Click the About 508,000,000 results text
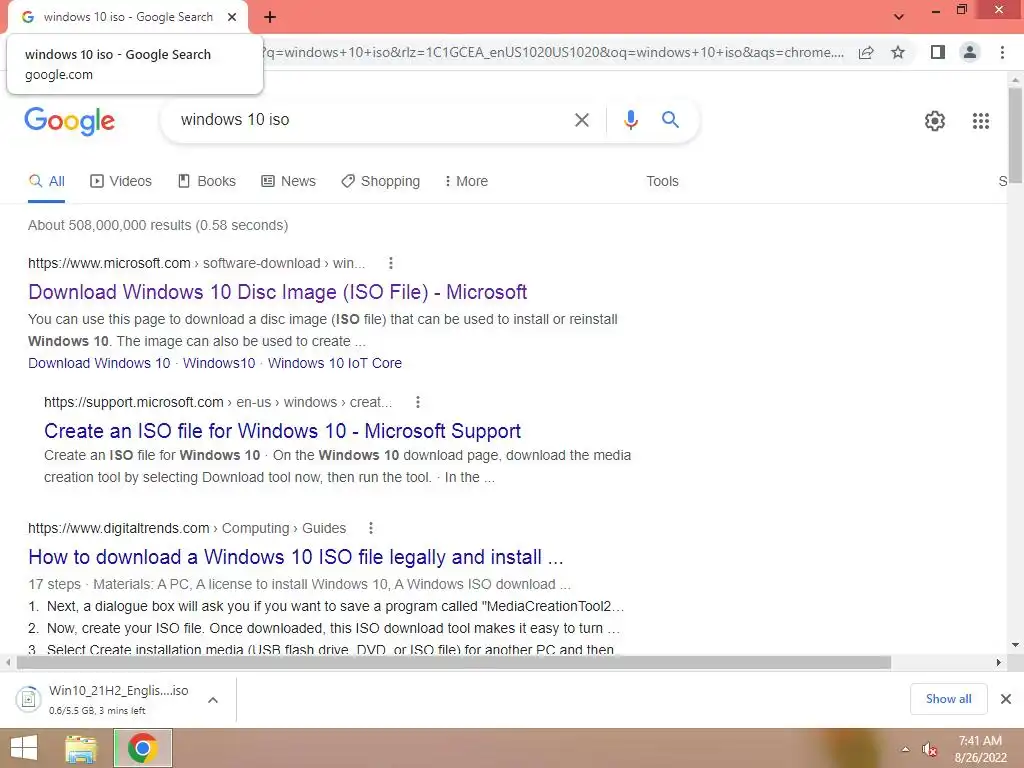The image size is (1024, 768). [157, 225]
